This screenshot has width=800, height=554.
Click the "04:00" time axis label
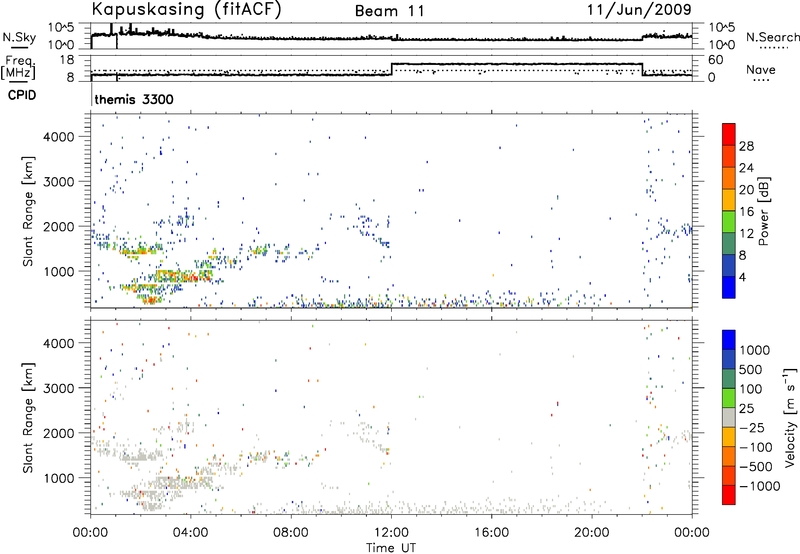point(190,533)
